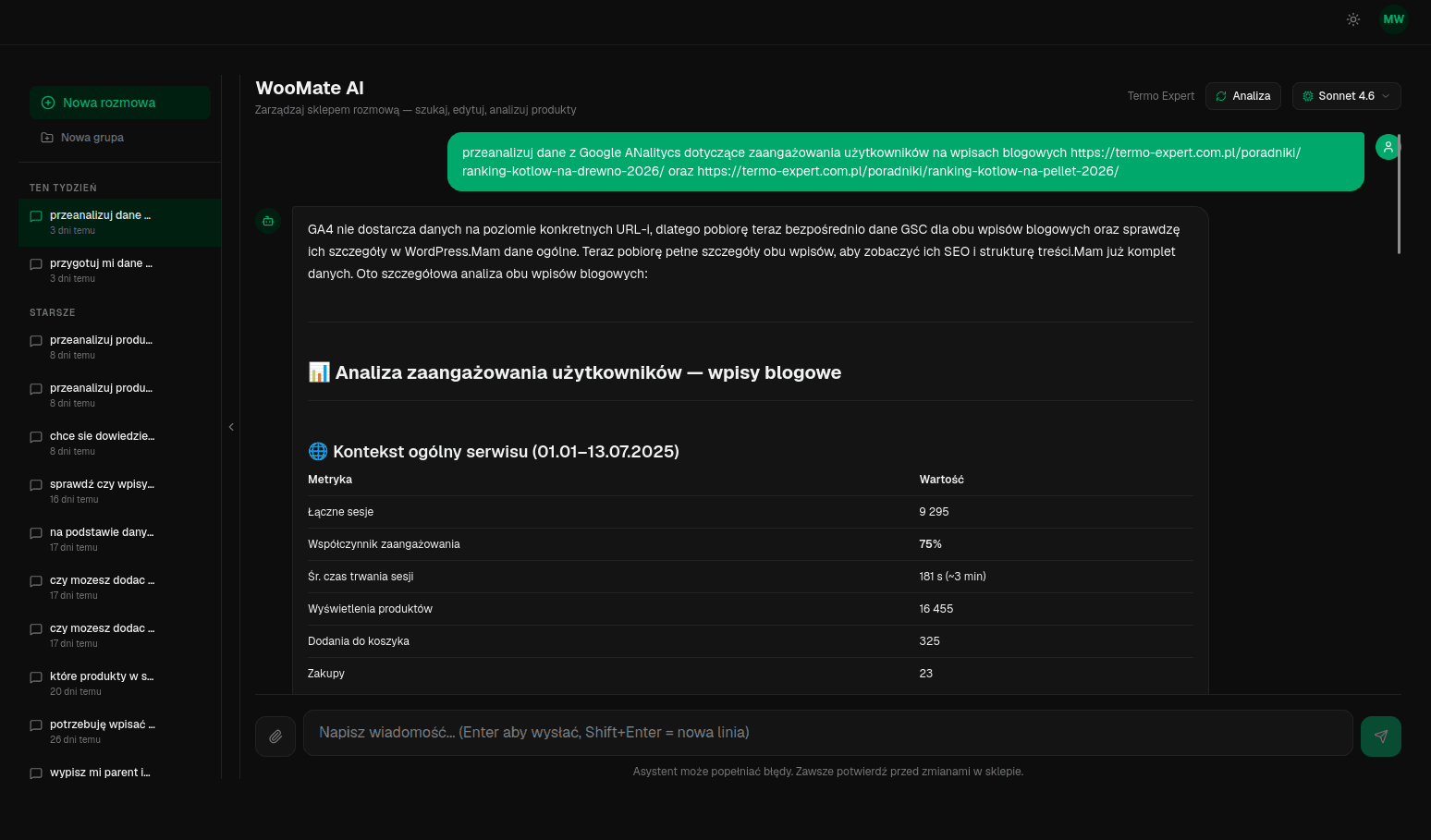The image size is (1431, 840).
Task: Click the paperclip attachment icon
Action: pyautogui.click(x=275, y=737)
